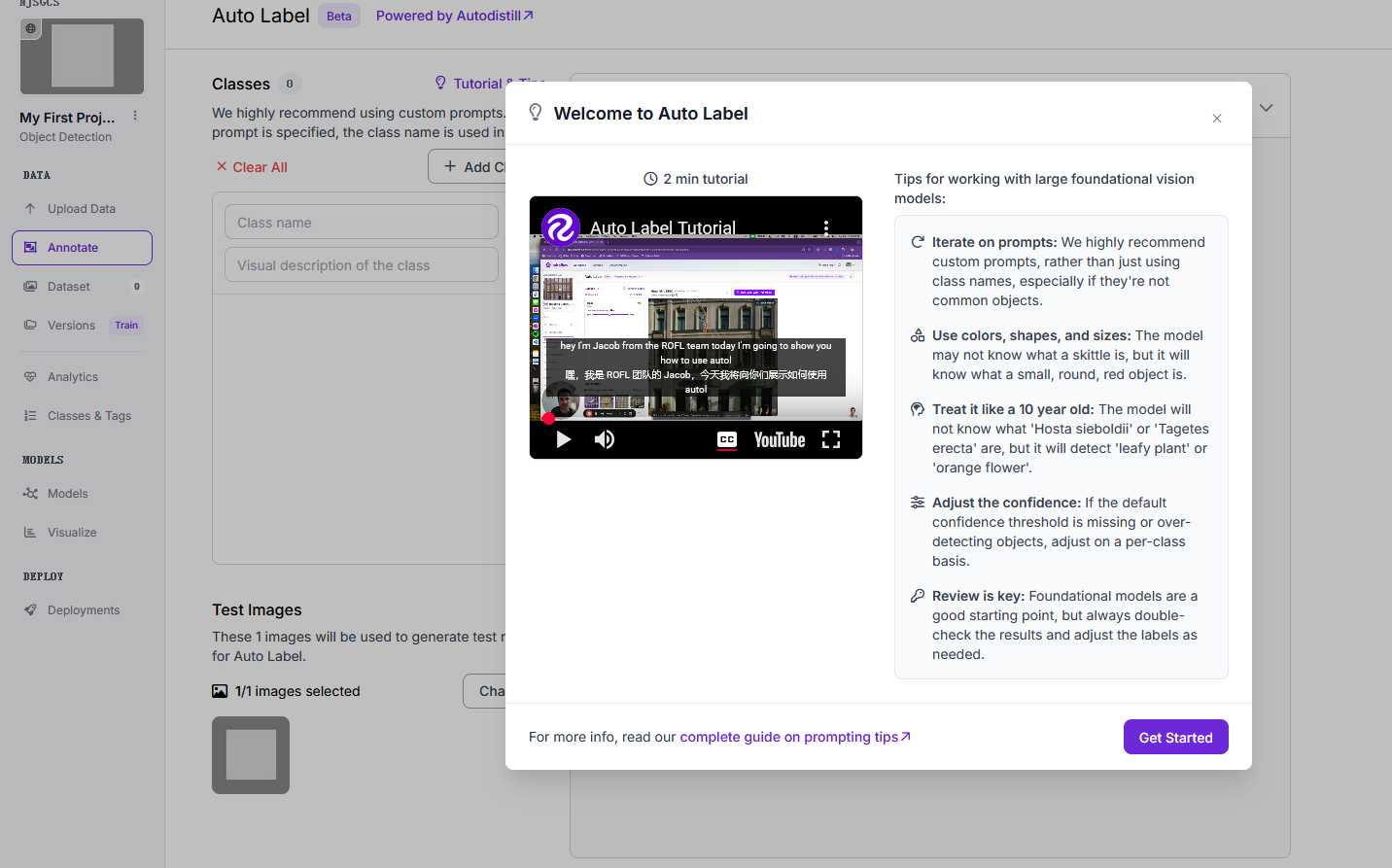Open the video on YouTube

[x=780, y=439]
